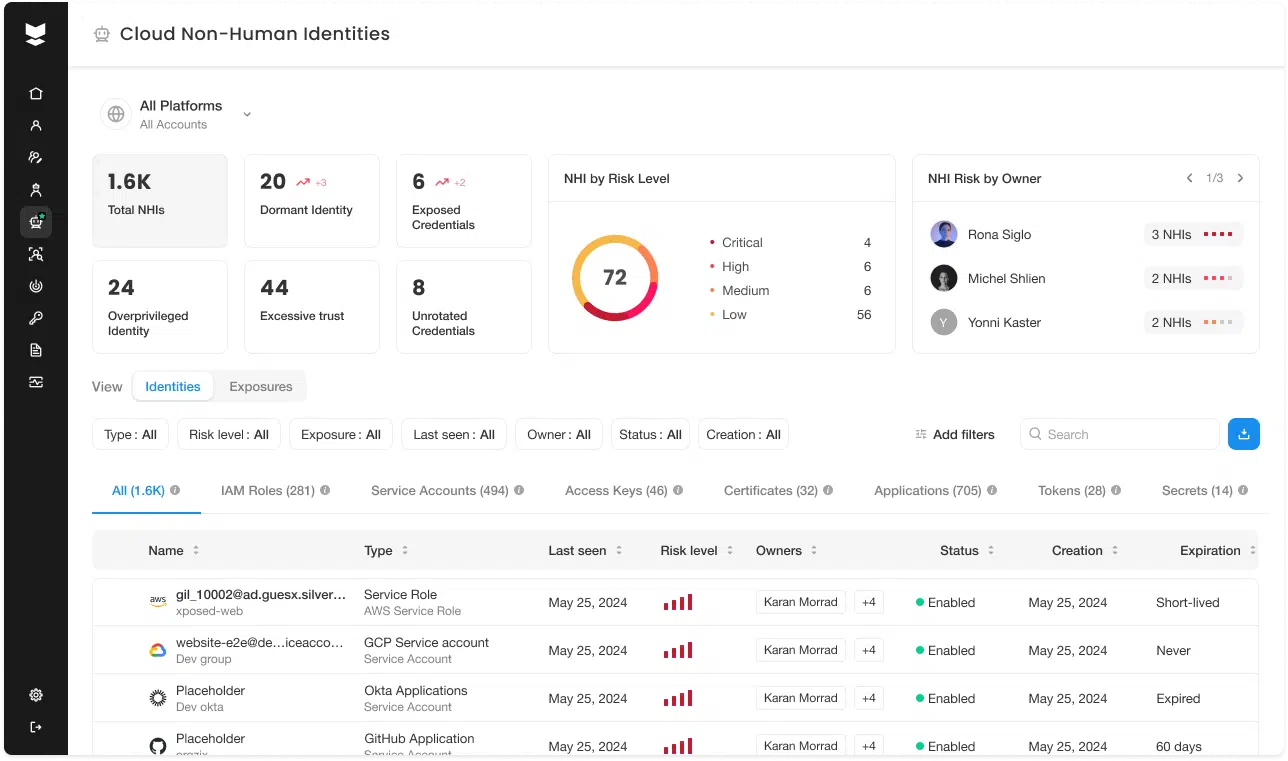Click info icon next to IAM Roles tab
The image size is (1288, 761).
[x=325, y=491]
